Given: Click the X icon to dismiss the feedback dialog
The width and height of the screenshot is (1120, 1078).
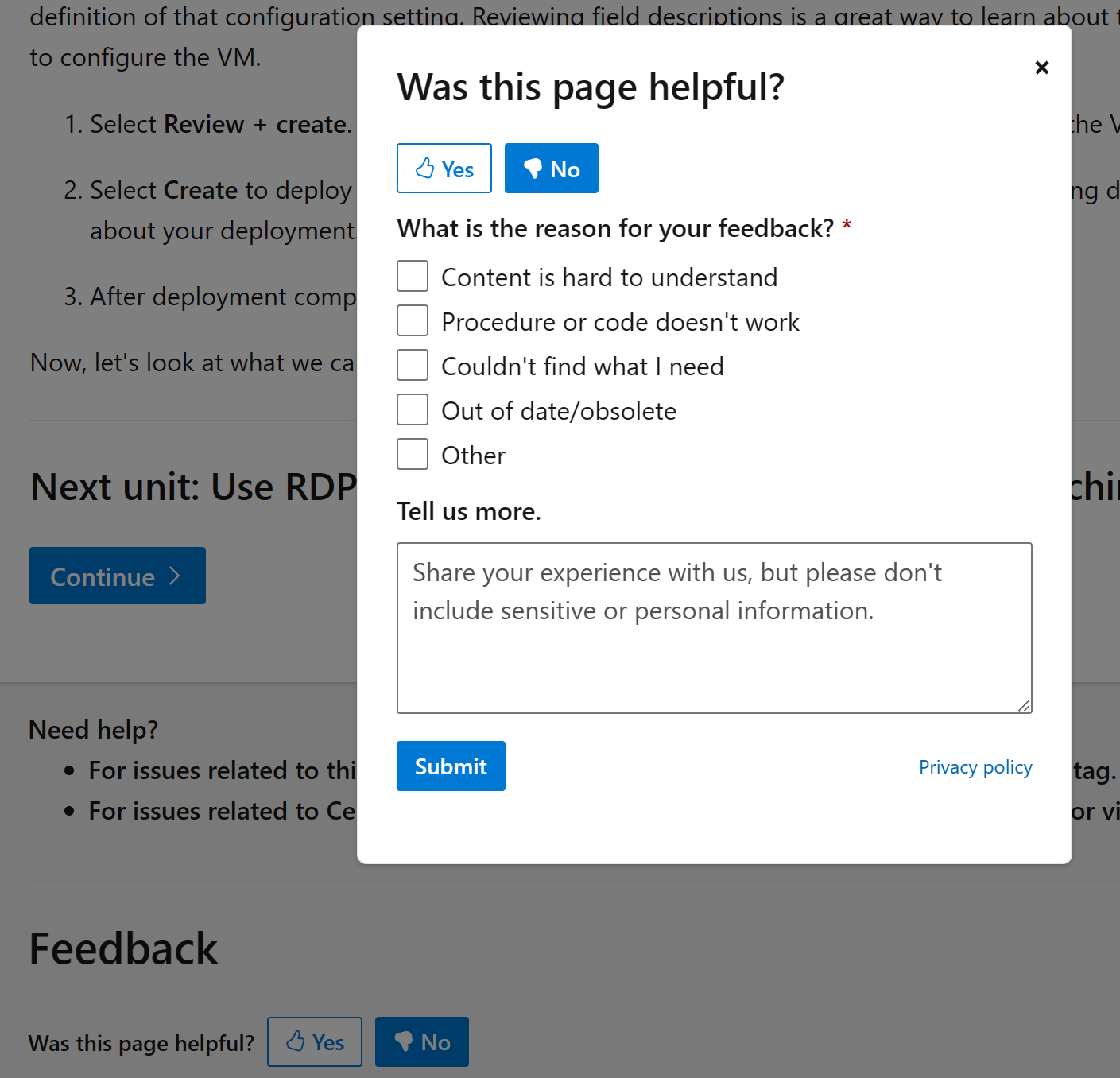Looking at the screenshot, I should pyautogui.click(x=1041, y=68).
